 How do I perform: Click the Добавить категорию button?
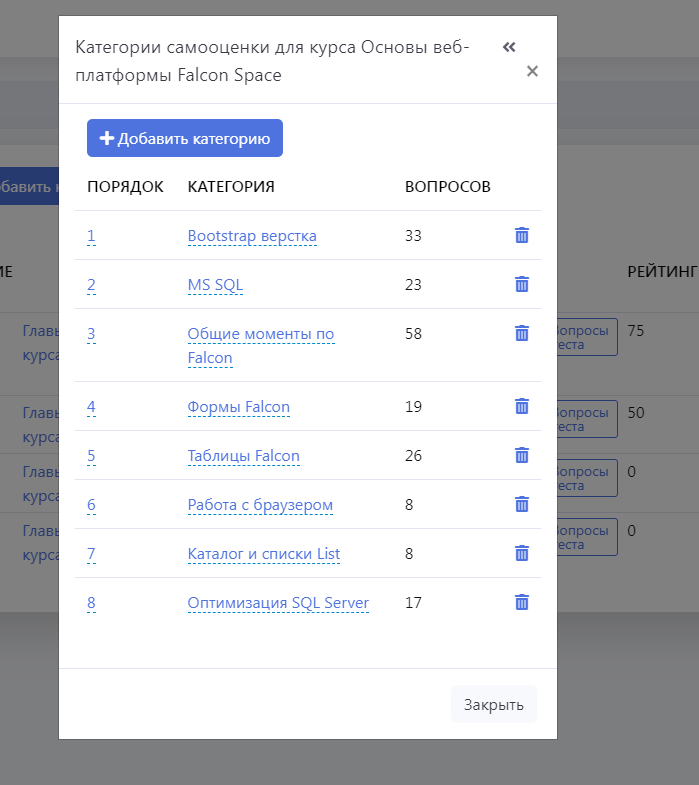click(185, 139)
